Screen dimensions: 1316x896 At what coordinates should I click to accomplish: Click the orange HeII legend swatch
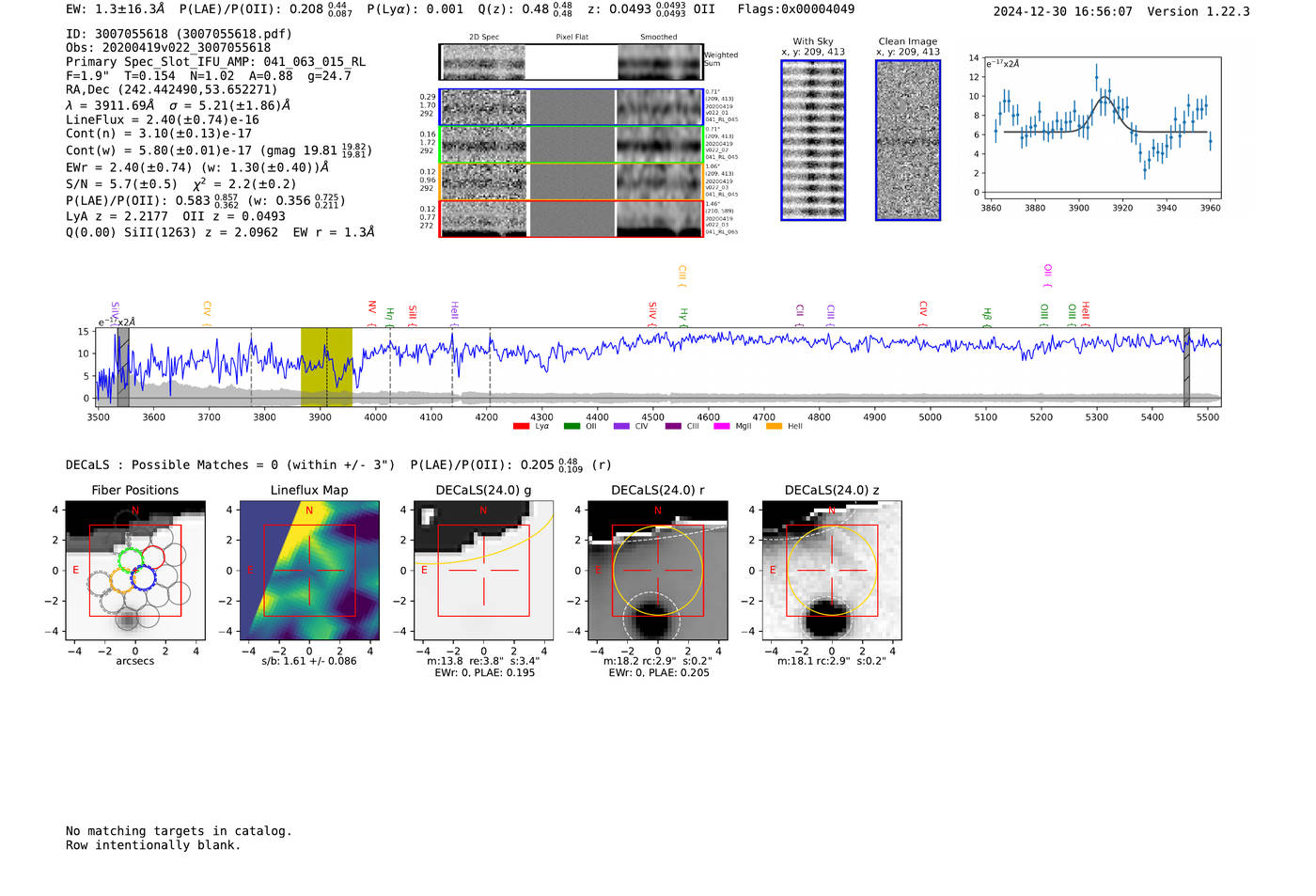(x=774, y=427)
